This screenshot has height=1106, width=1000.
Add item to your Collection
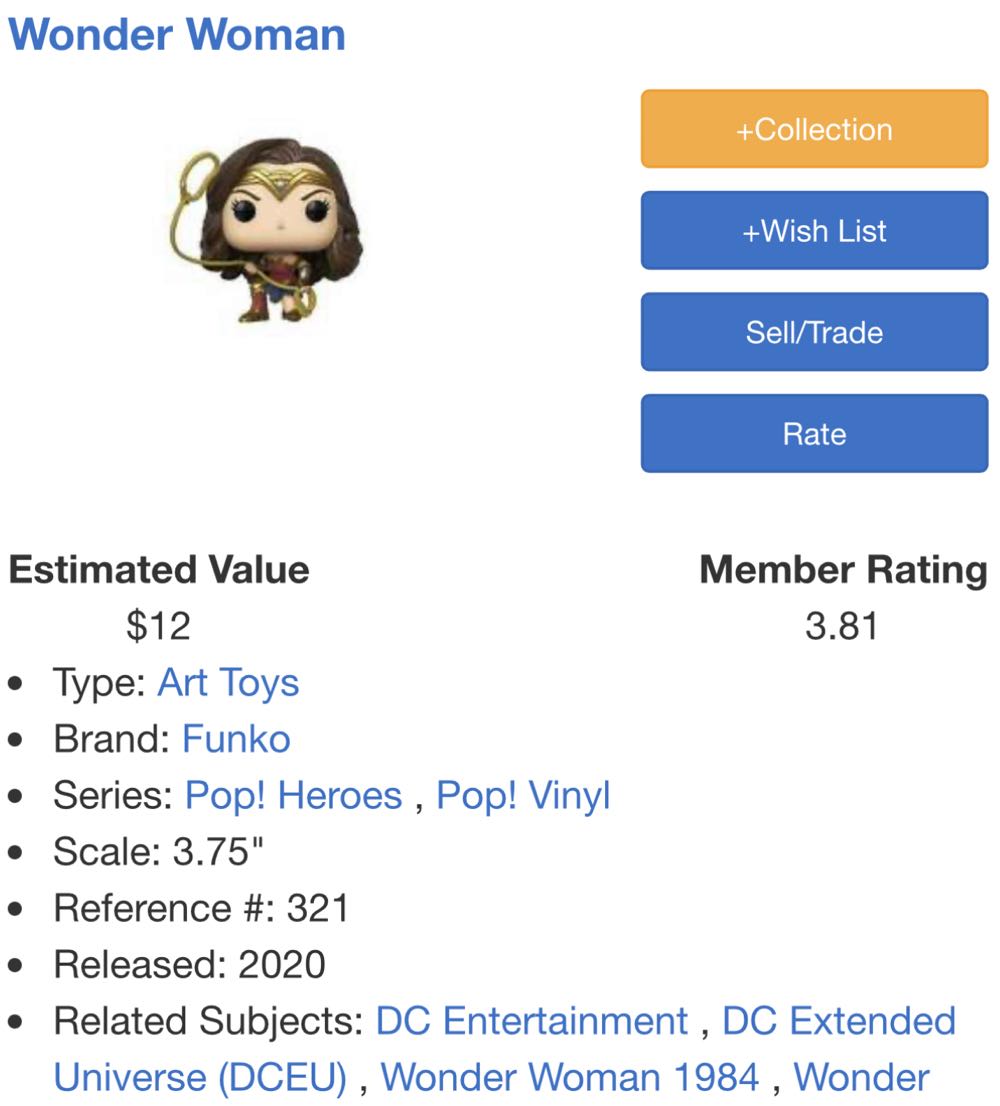pos(813,128)
